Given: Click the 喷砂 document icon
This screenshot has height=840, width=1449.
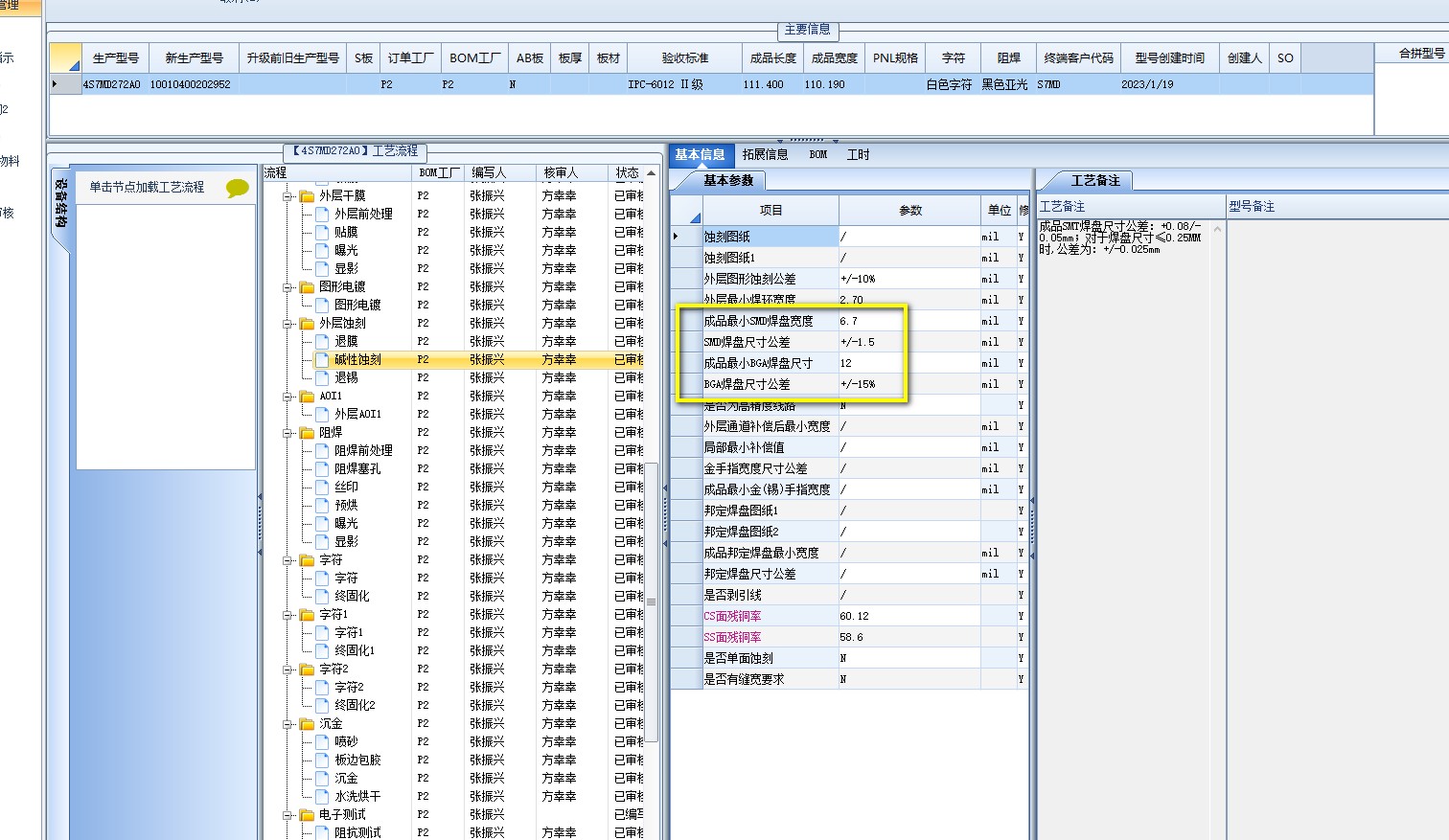Looking at the screenshot, I should pyautogui.click(x=322, y=741).
